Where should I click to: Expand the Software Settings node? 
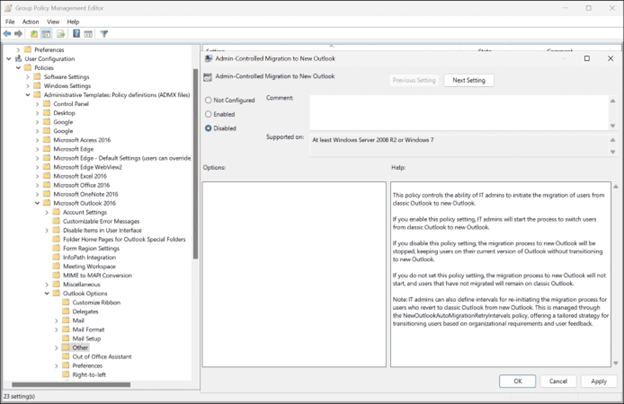click(x=28, y=77)
